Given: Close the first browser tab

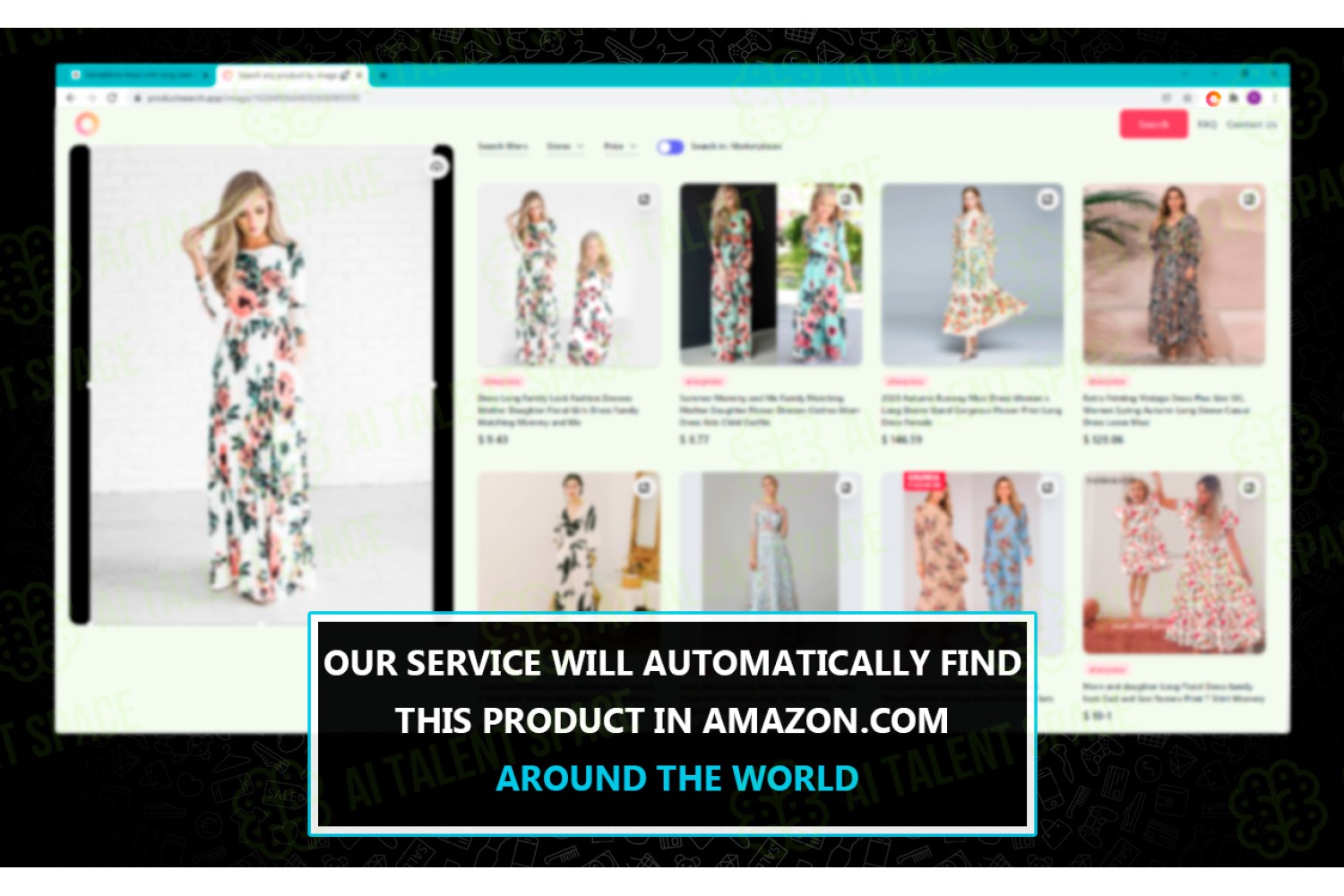Looking at the screenshot, I should [x=205, y=75].
